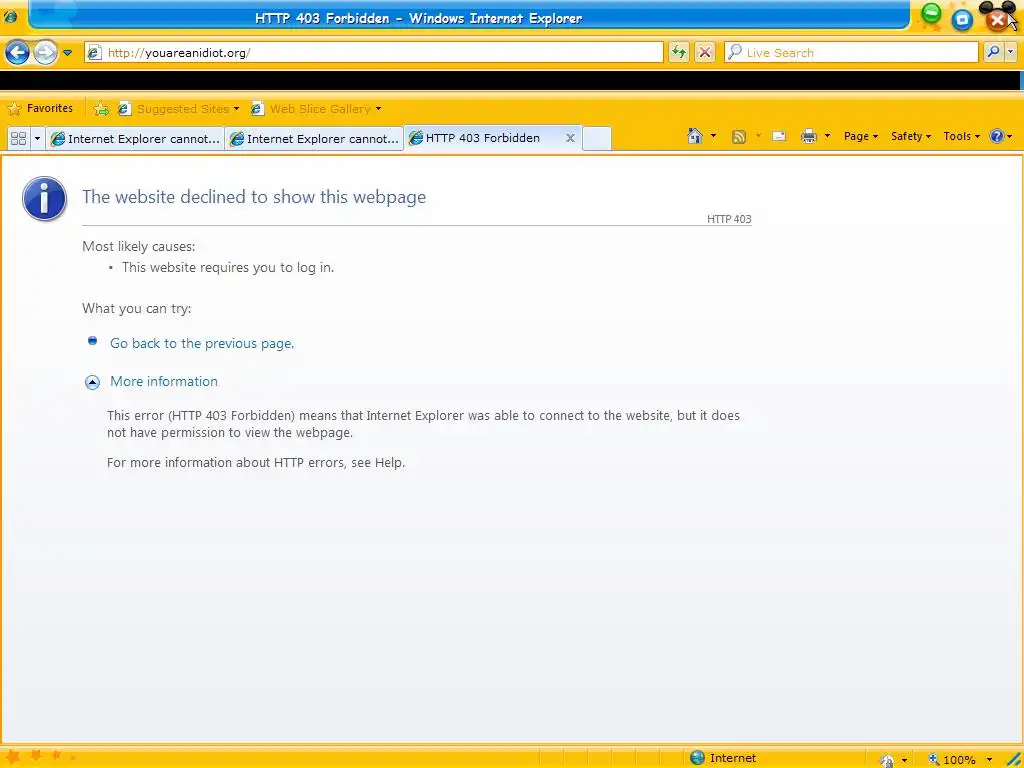Click the Live Search input box
The width and height of the screenshot is (1024, 768).
851,53
